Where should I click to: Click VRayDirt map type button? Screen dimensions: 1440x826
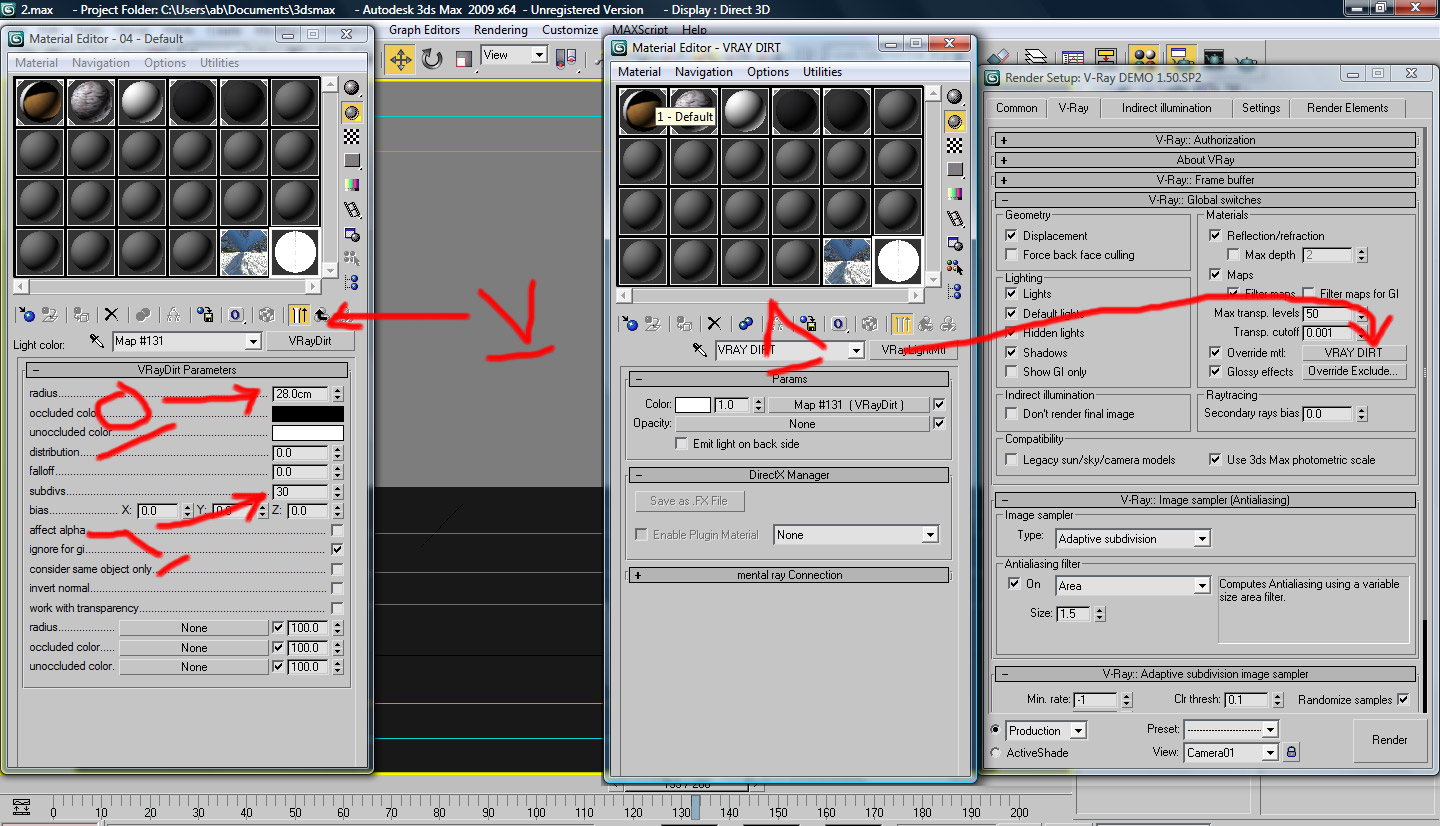tap(310, 341)
